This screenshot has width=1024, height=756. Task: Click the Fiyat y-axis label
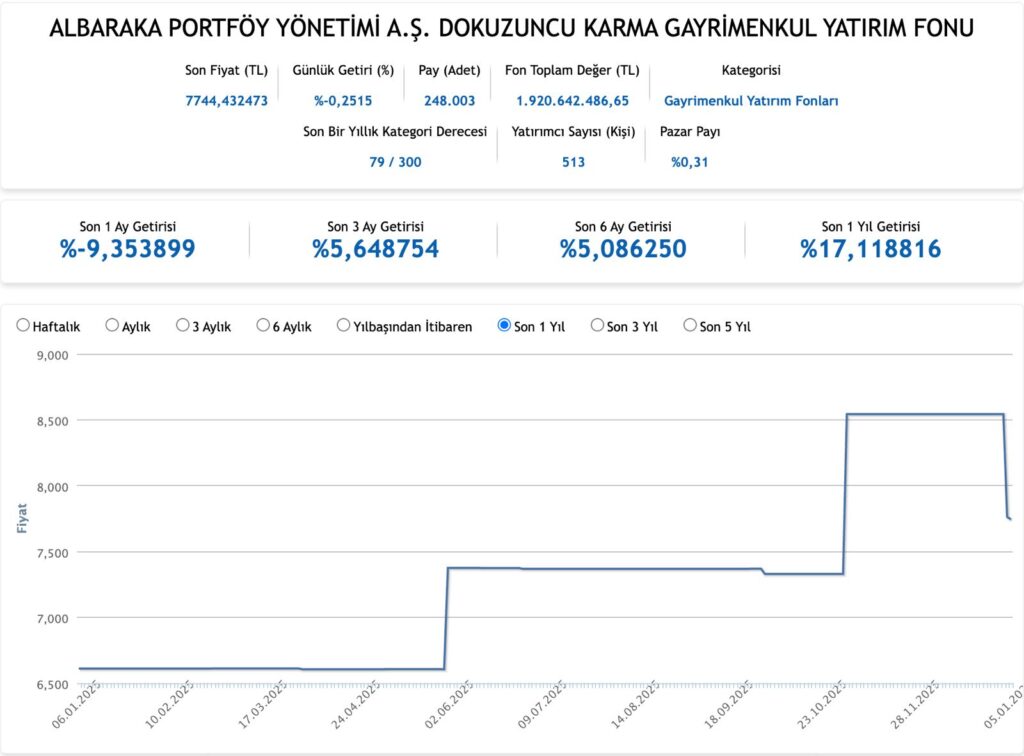[22, 519]
